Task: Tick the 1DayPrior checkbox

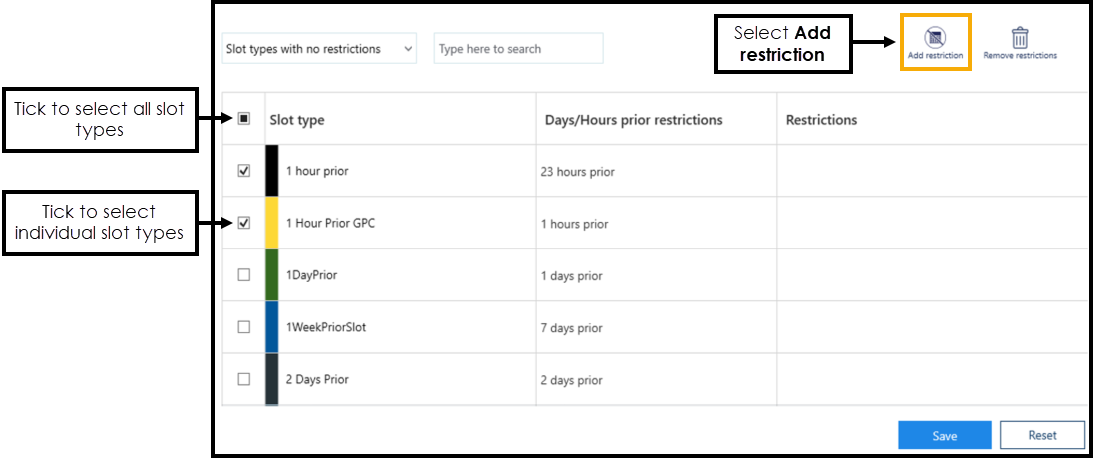Action: (244, 275)
